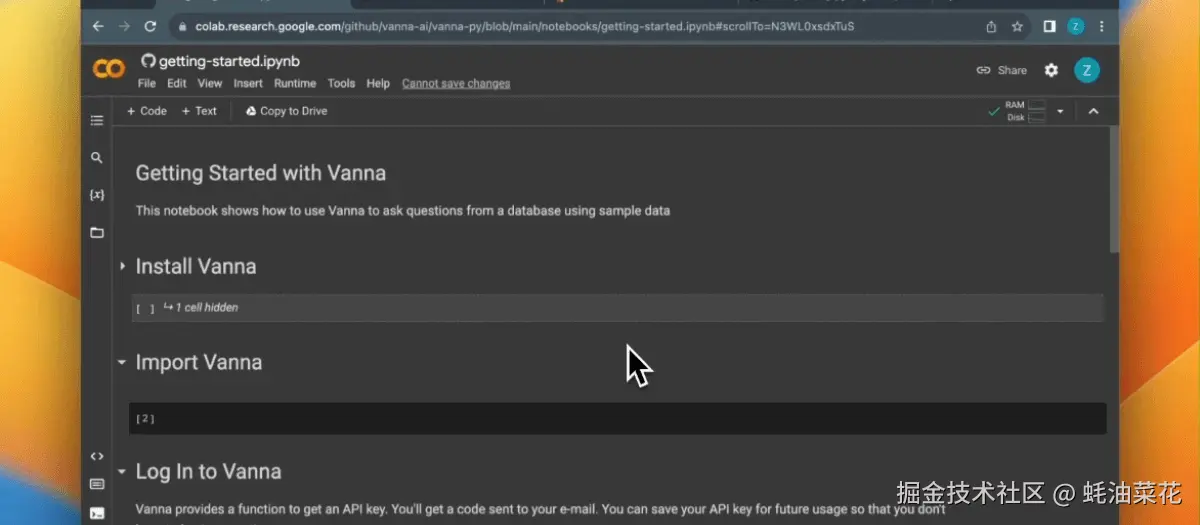Open the Chrome three-dot menu

tap(1102, 26)
